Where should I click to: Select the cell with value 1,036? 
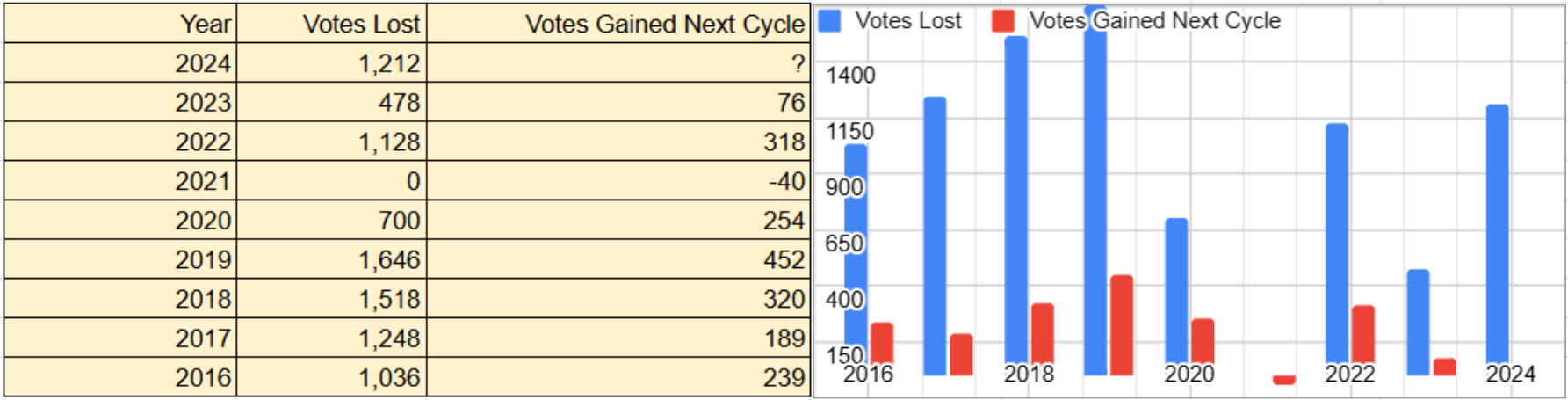coord(331,377)
